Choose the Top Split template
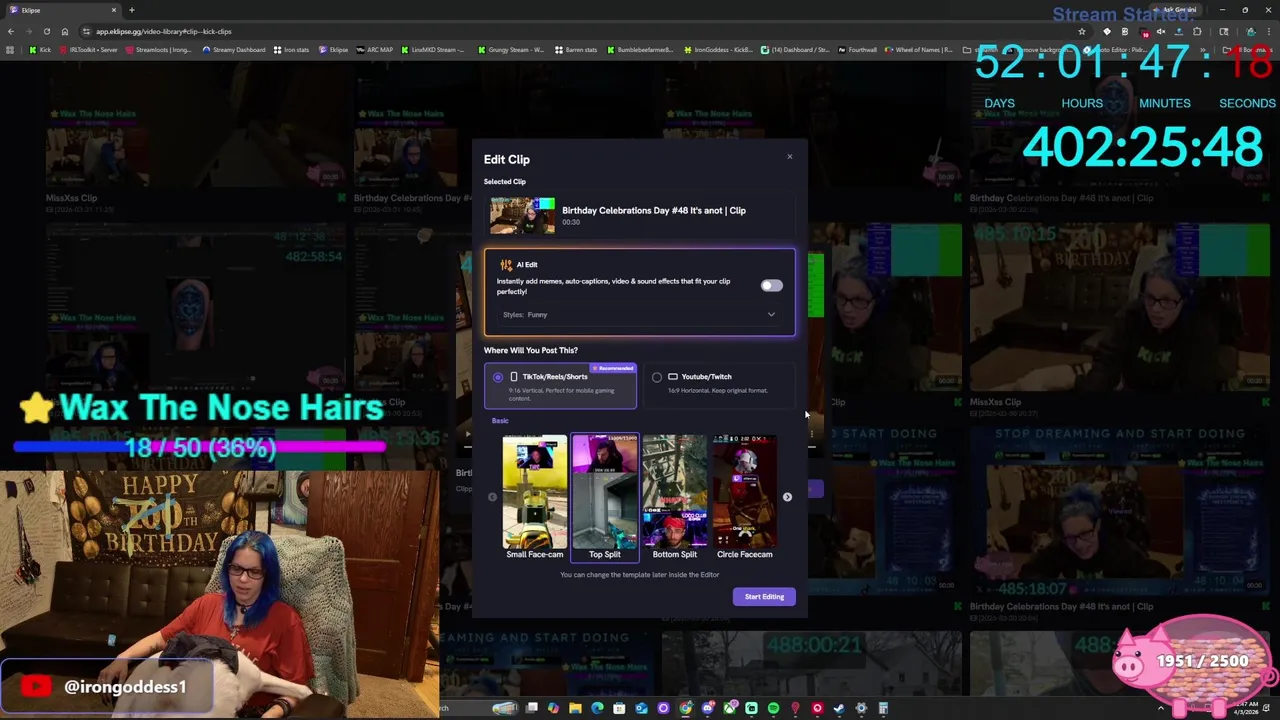The width and height of the screenshot is (1280, 720). click(605, 497)
